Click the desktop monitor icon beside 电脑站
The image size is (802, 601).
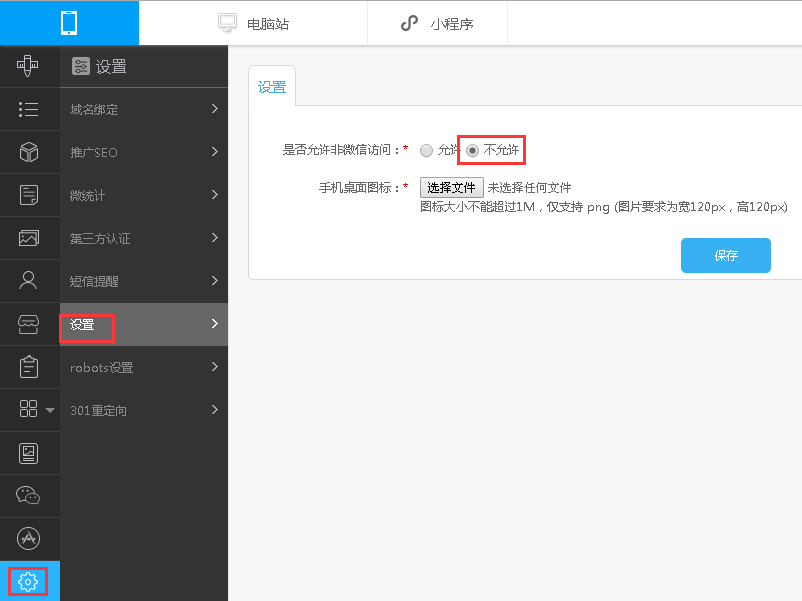pos(227,23)
